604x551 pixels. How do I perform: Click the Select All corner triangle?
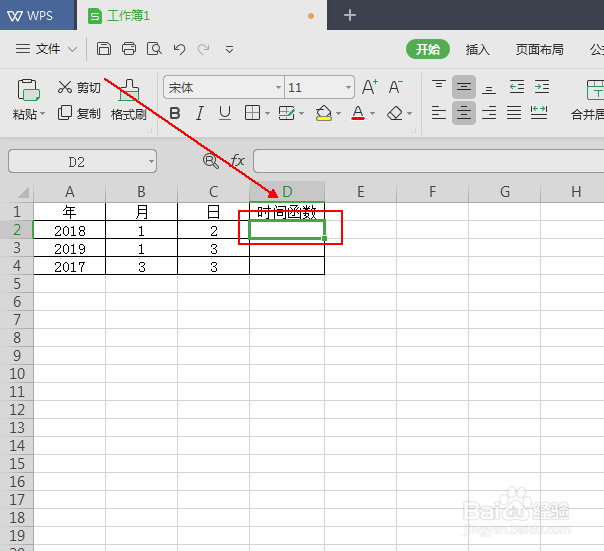23,192
